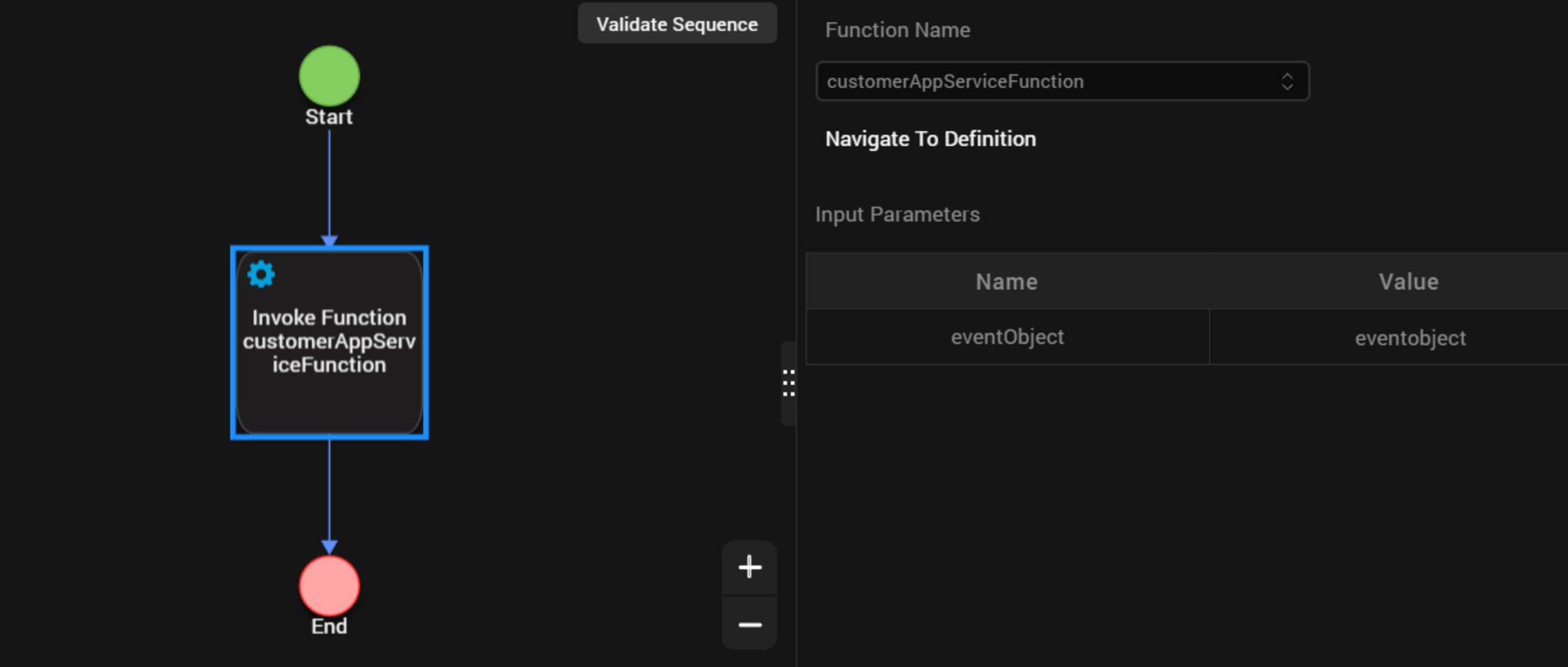Viewport: 1568px width, 667px height.
Task: Click Navigate To Definition
Action: (930, 139)
